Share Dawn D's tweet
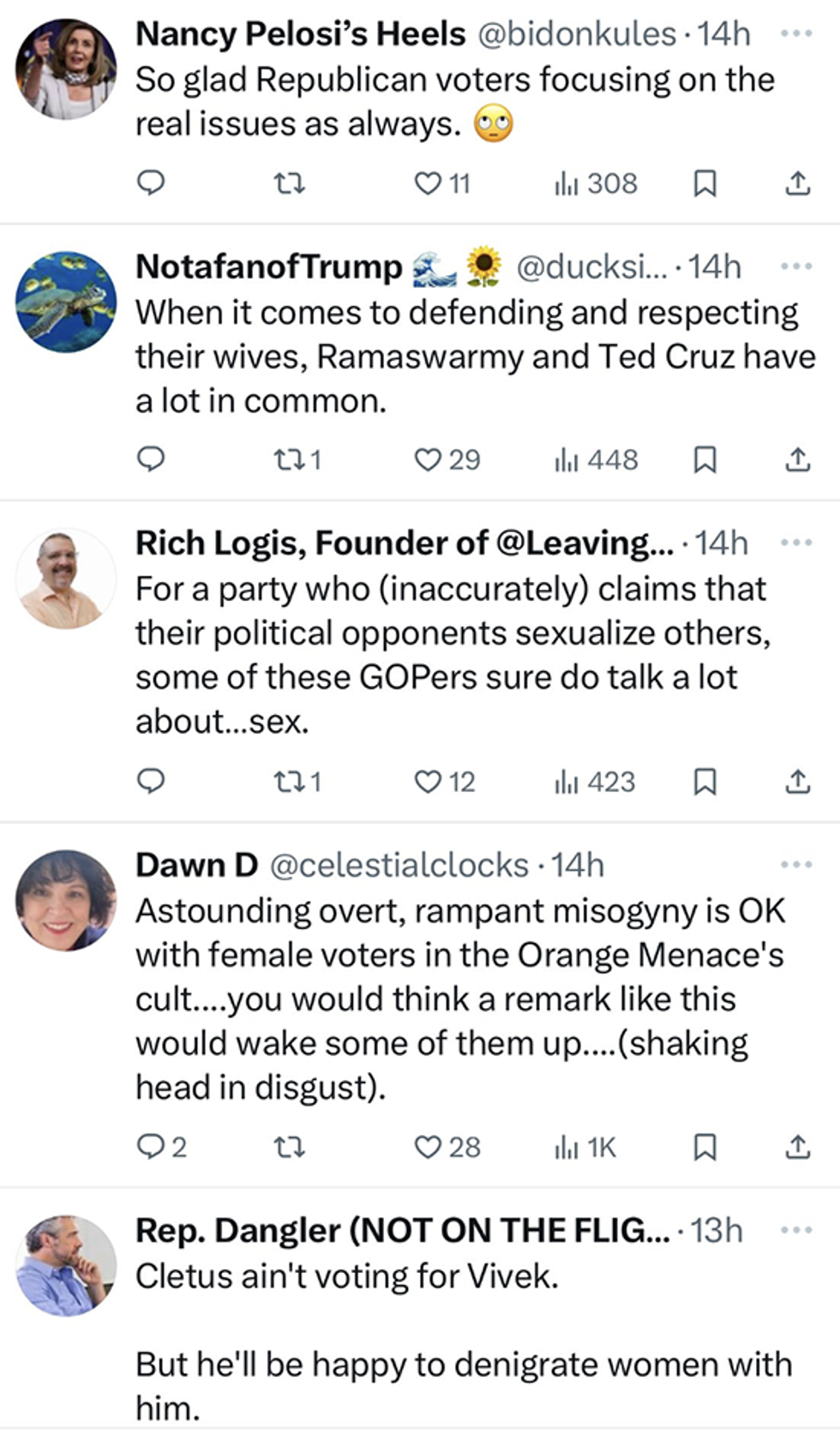Image resolution: width=840 pixels, height=1440 pixels. pos(797,1146)
